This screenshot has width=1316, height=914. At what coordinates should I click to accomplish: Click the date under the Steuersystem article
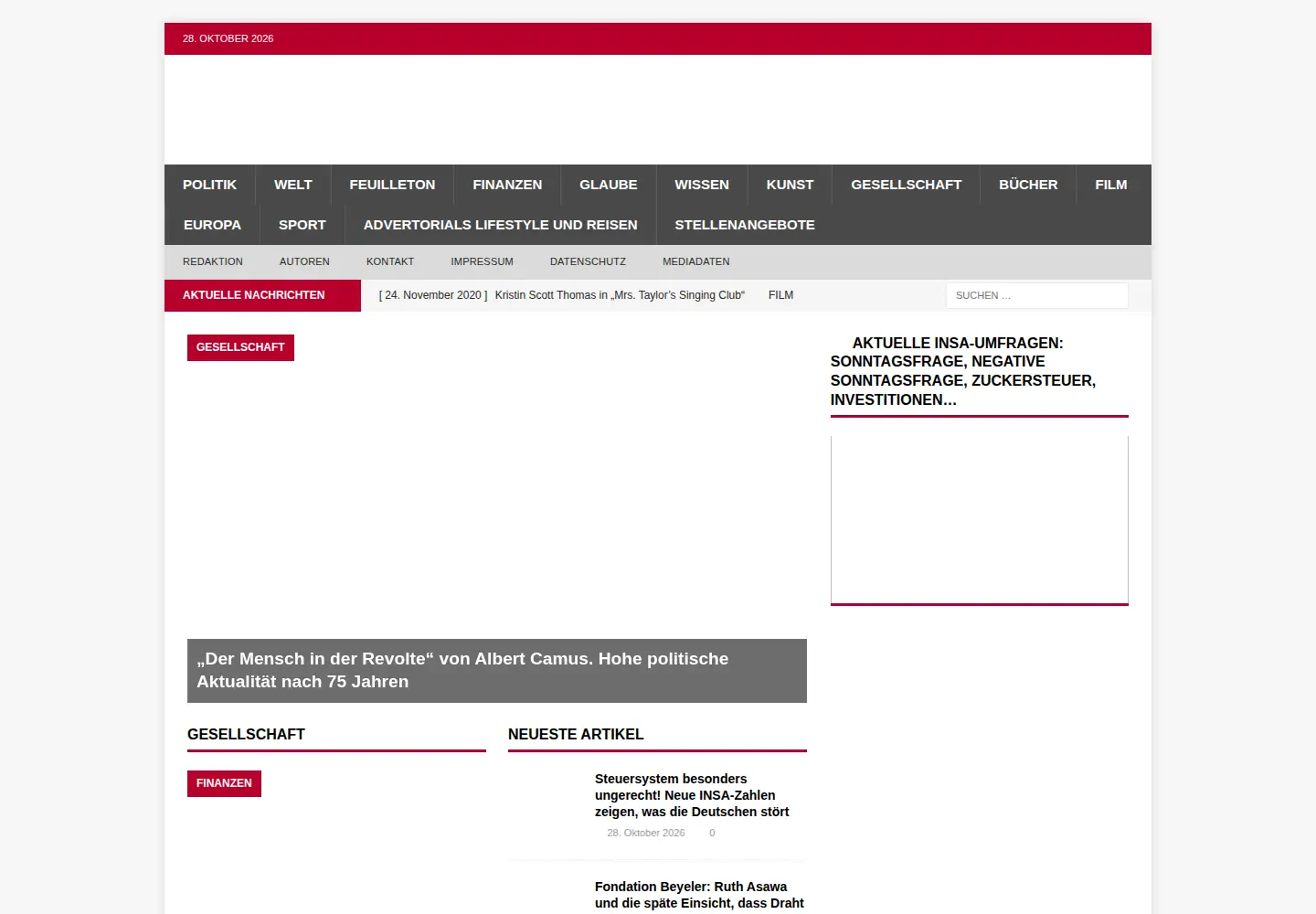(x=646, y=833)
